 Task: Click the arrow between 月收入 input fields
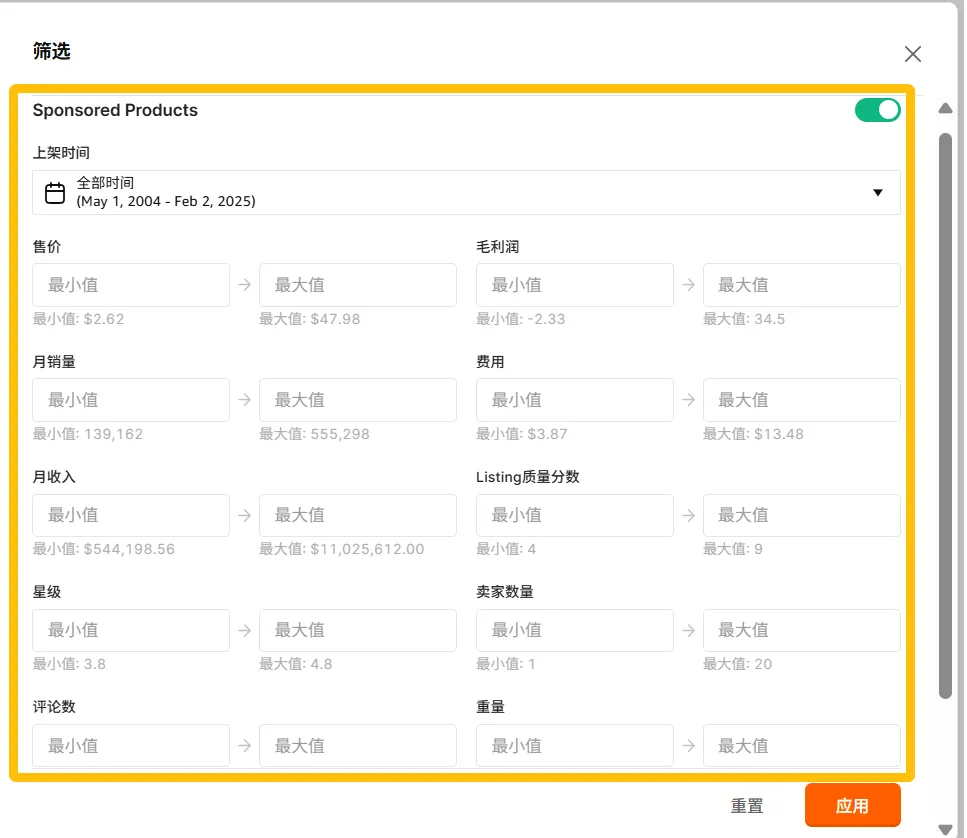(244, 515)
